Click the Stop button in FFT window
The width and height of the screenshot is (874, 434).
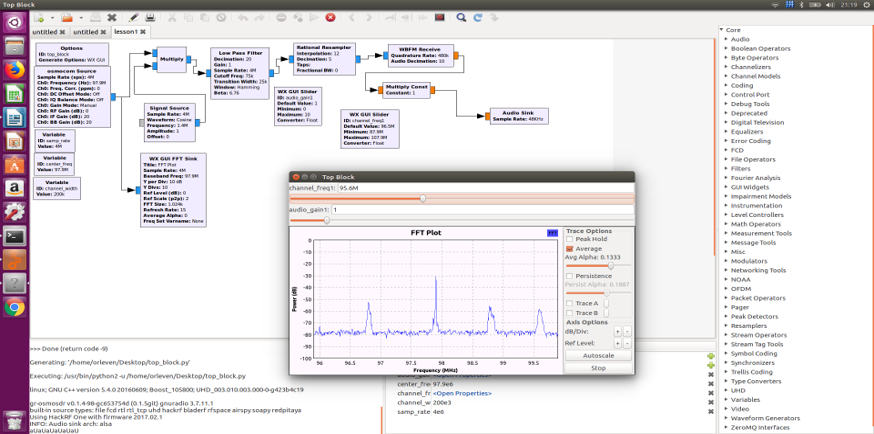pyautogui.click(x=598, y=368)
